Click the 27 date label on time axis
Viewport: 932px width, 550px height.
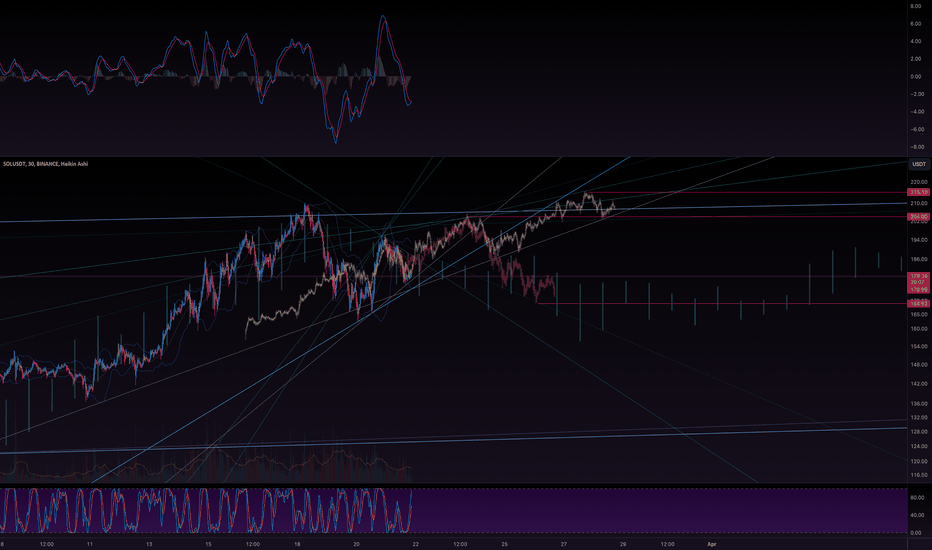[x=563, y=544]
